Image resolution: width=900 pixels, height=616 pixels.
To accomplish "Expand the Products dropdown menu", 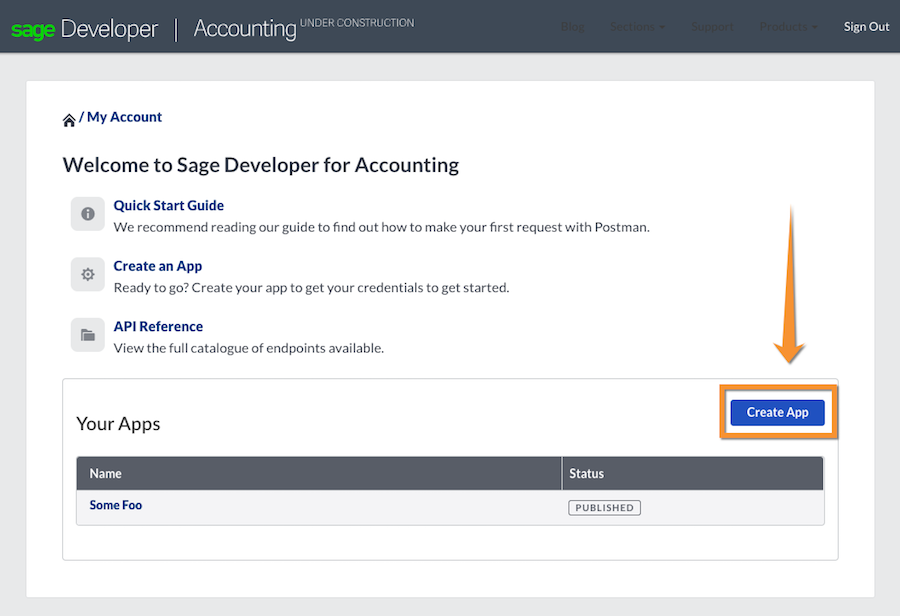I will point(788,26).
